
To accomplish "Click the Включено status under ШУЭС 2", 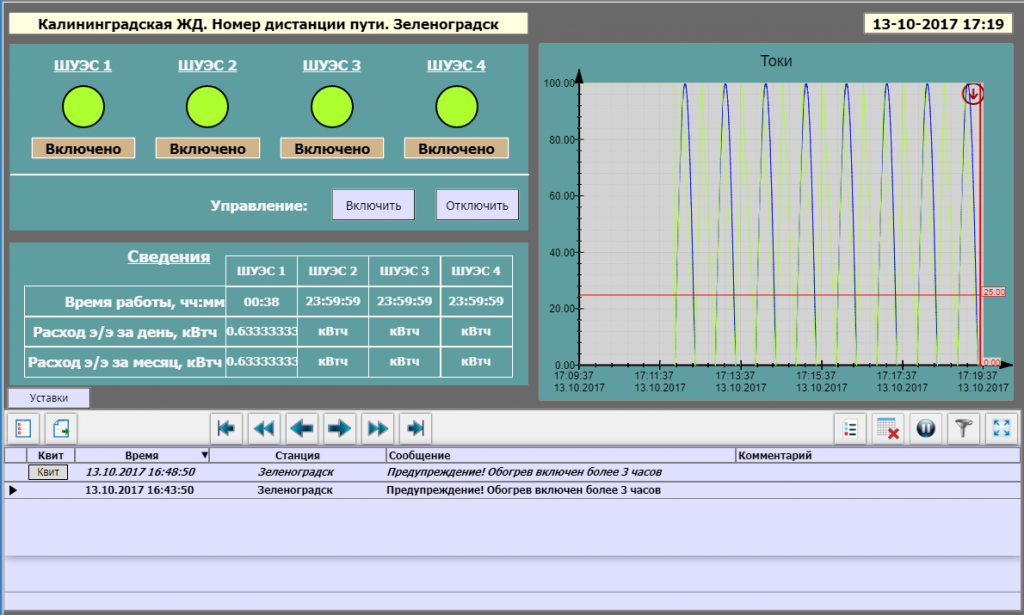I will pos(208,148).
